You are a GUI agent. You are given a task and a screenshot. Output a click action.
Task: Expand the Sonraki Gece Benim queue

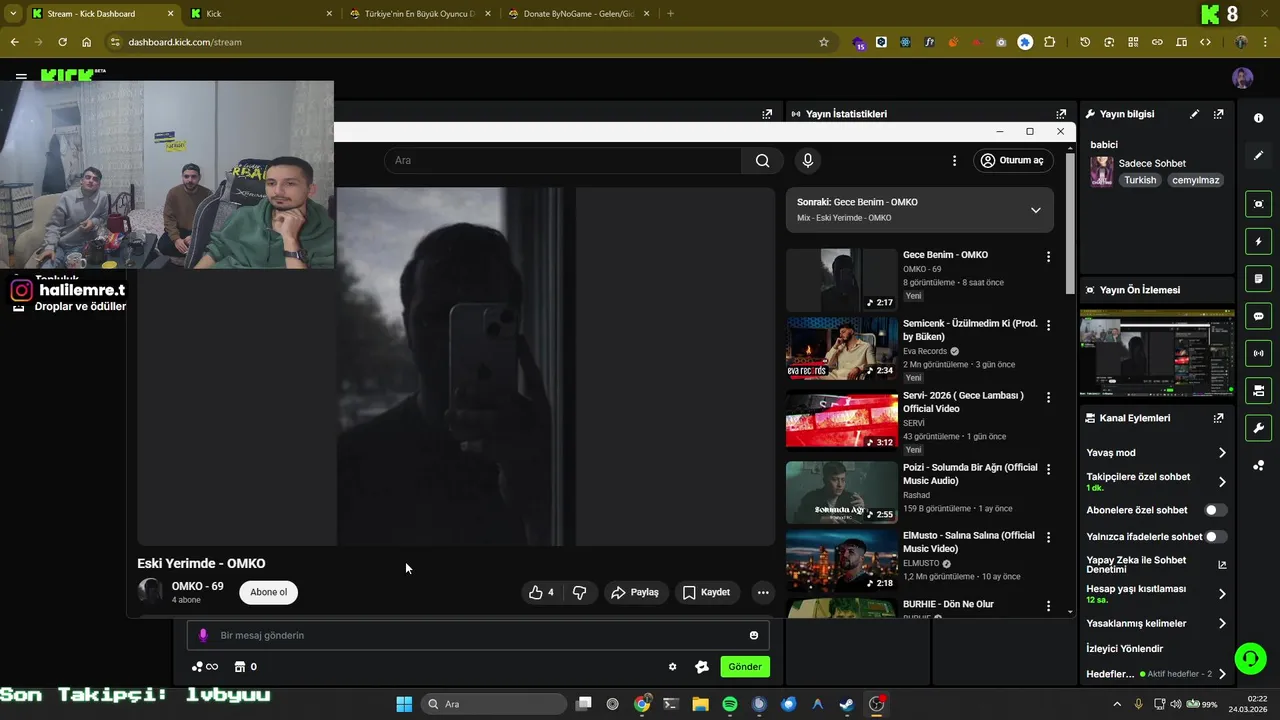[1035, 210]
